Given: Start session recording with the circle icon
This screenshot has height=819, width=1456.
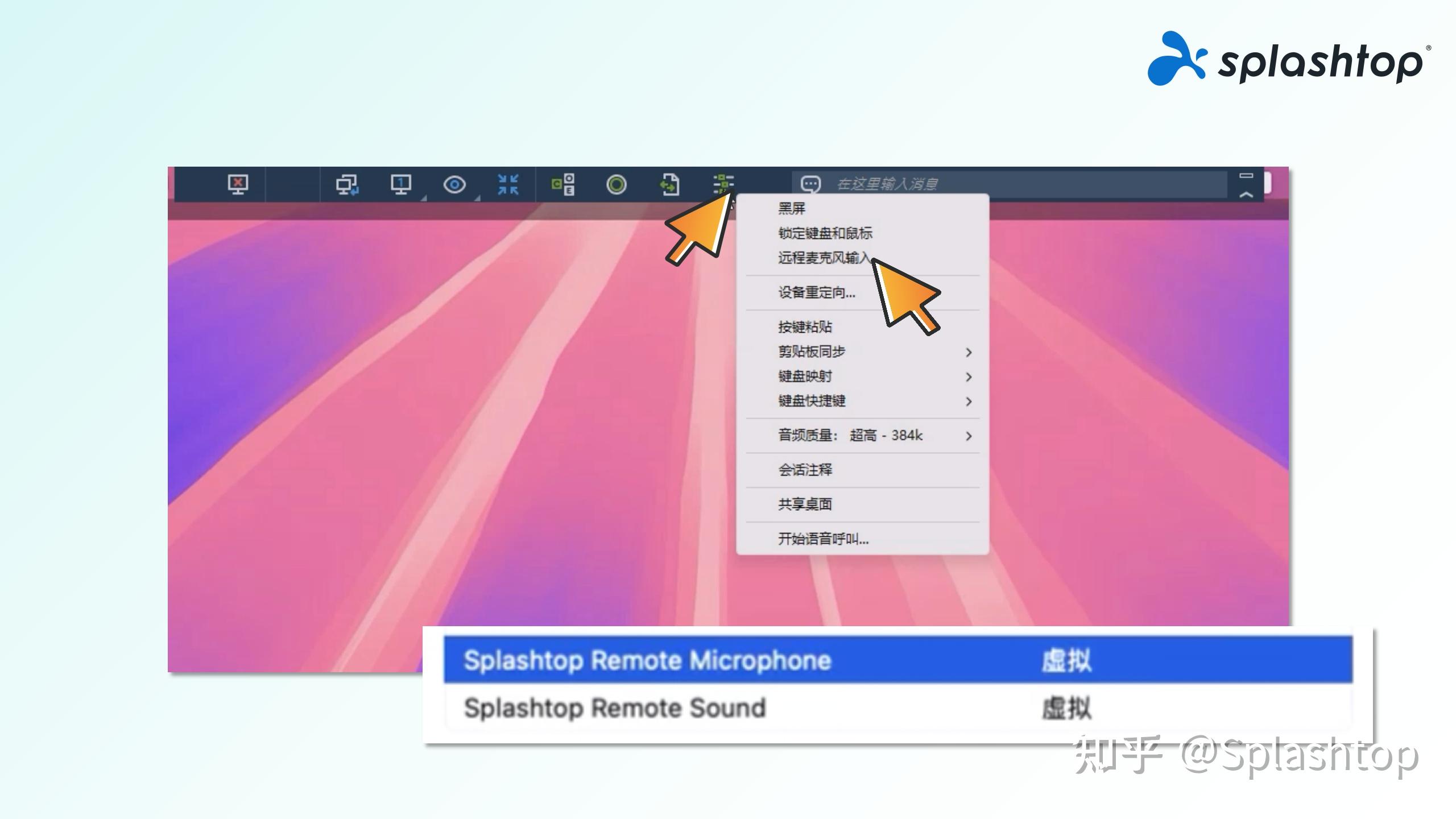Looking at the screenshot, I should click(617, 184).
